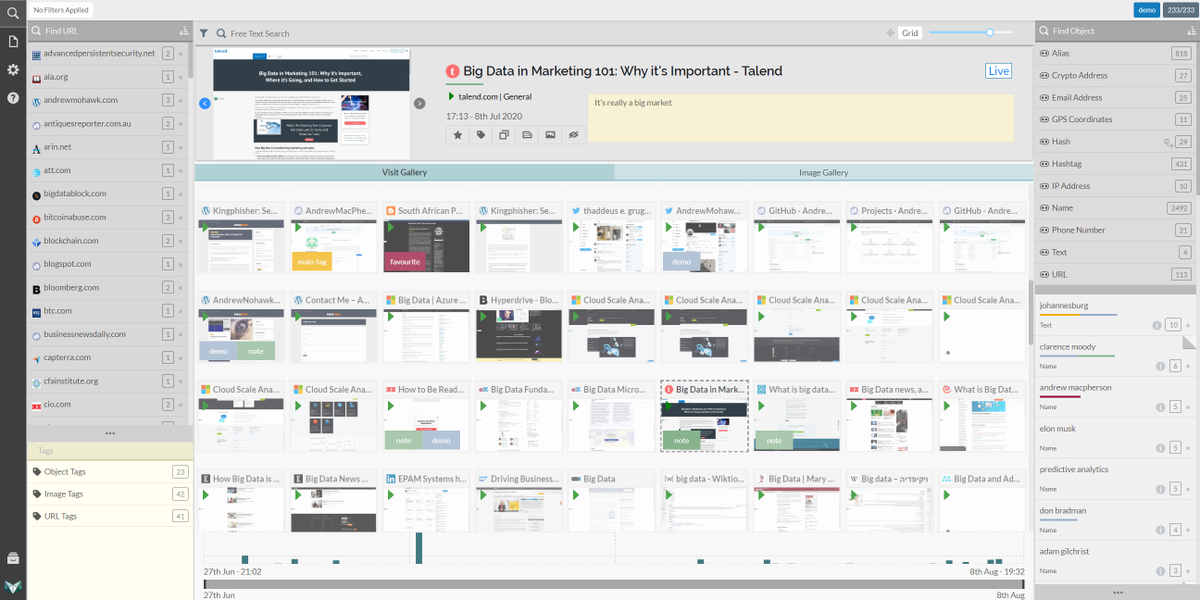The image size is (1200, 600).
Task: Click the 233/233 counter button
Action: 1179,10
